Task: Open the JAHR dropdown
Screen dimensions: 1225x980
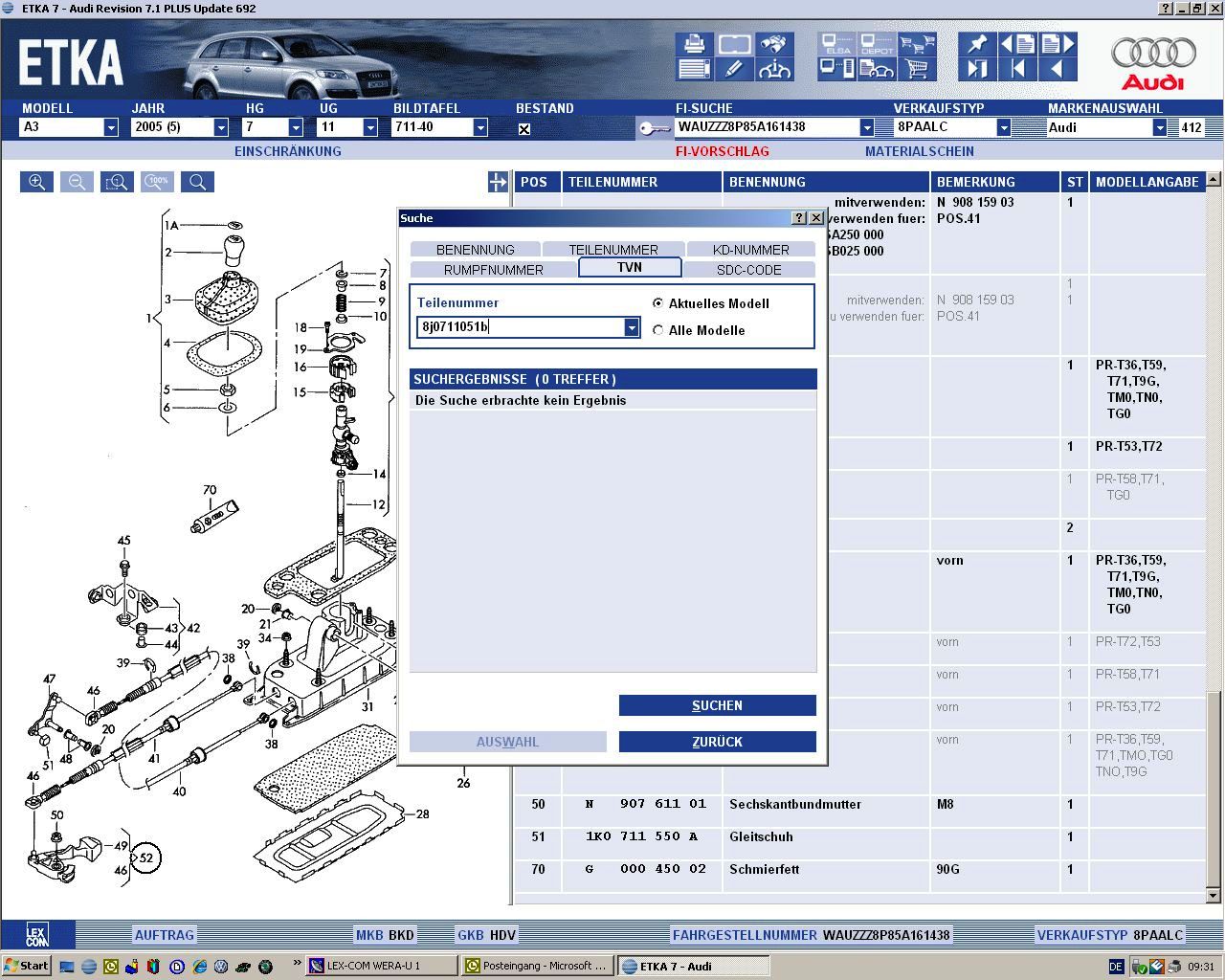Action: coord(221,127)
